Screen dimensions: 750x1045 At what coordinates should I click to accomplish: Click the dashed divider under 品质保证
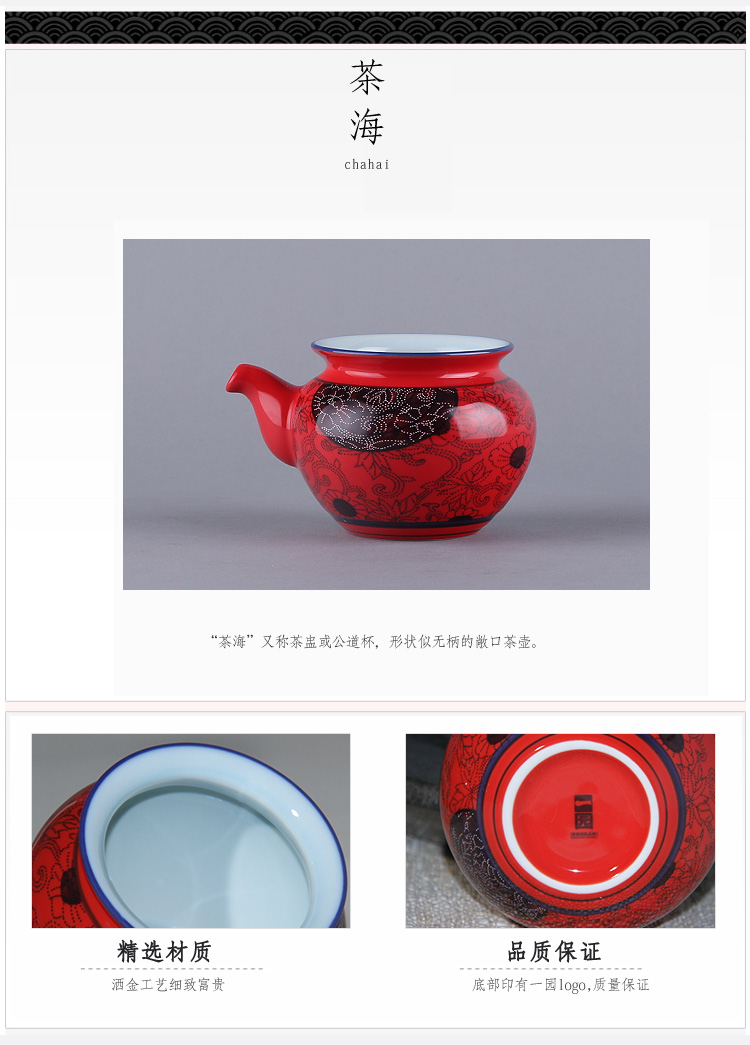[x=551, y=968]
